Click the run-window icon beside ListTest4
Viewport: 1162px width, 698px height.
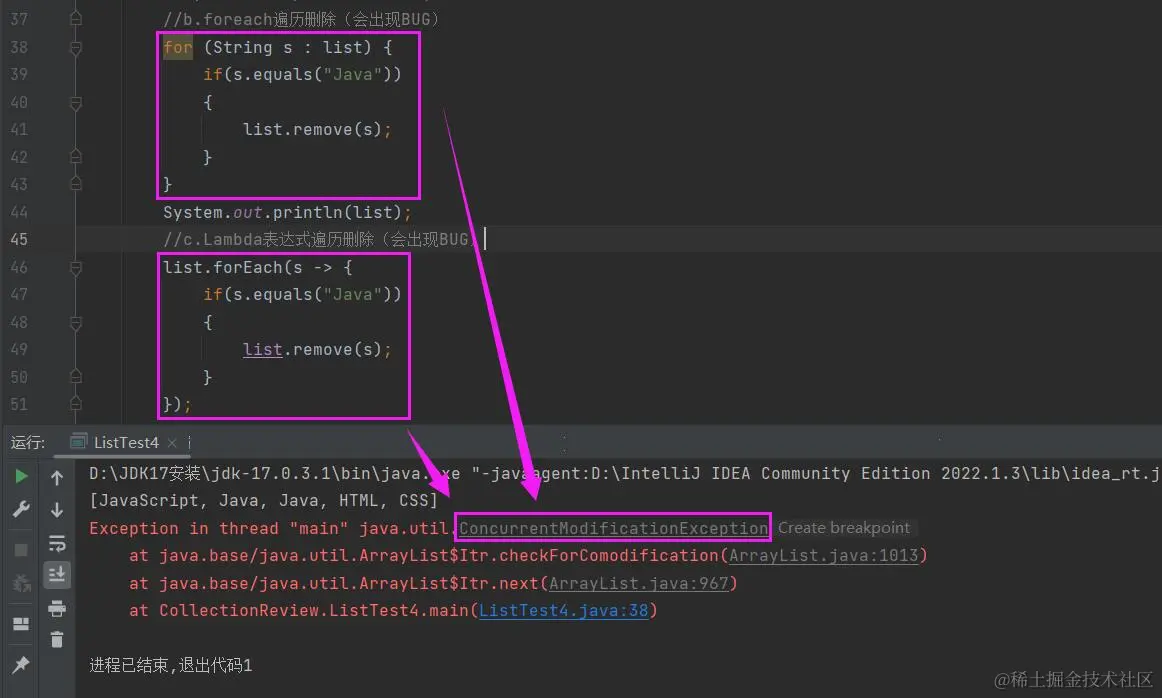[78, 442]
